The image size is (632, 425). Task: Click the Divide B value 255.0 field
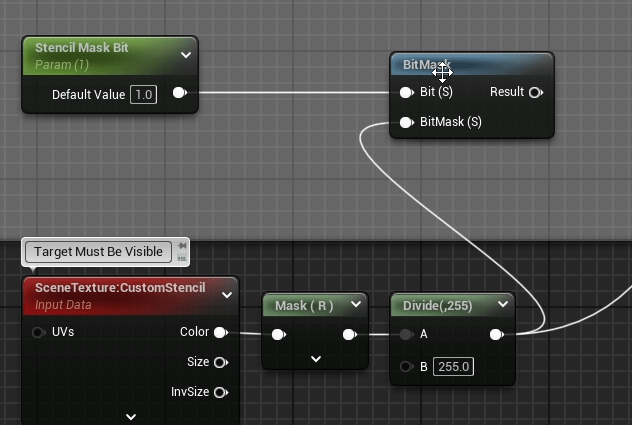[454, 366]
